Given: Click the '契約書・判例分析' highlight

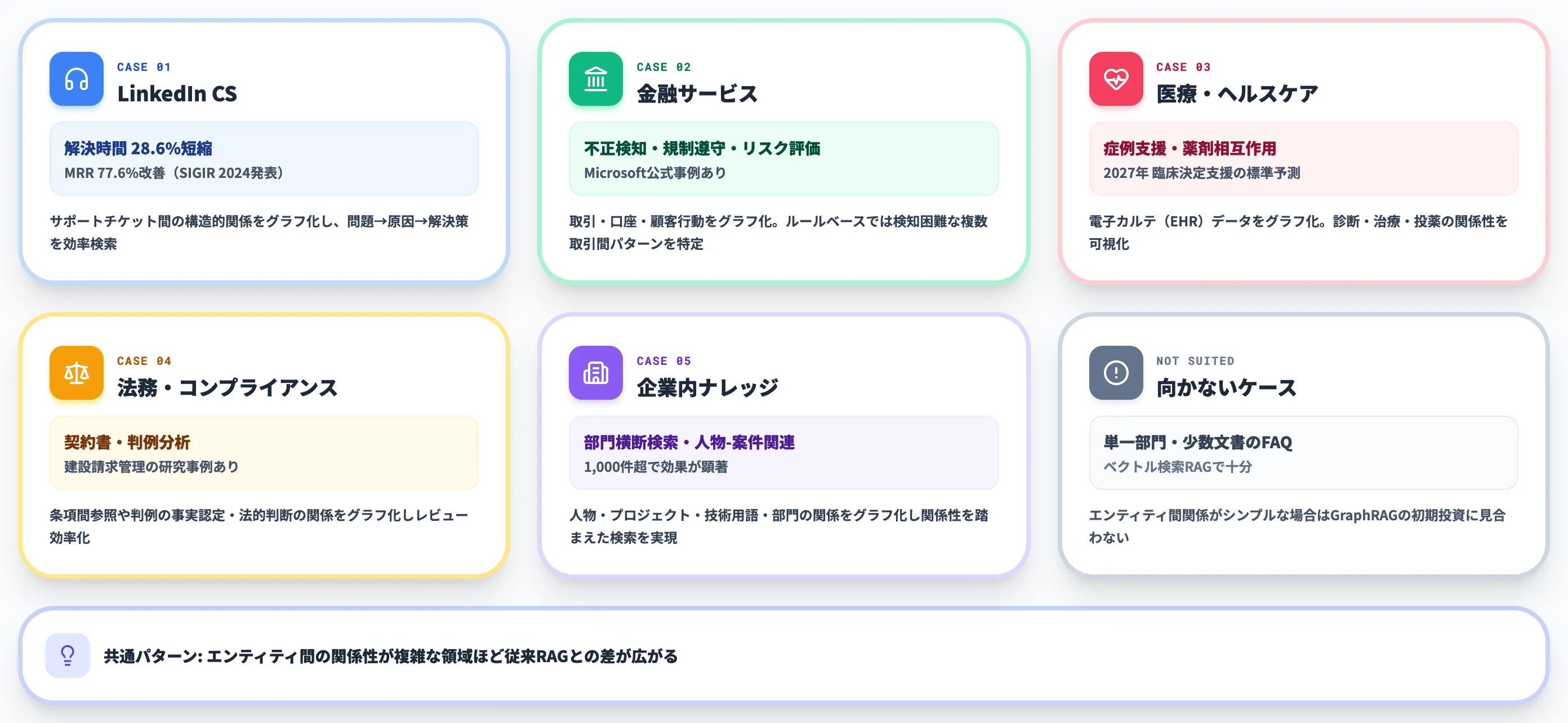Looking at the screenshot, I should click(x=127, y=443).
